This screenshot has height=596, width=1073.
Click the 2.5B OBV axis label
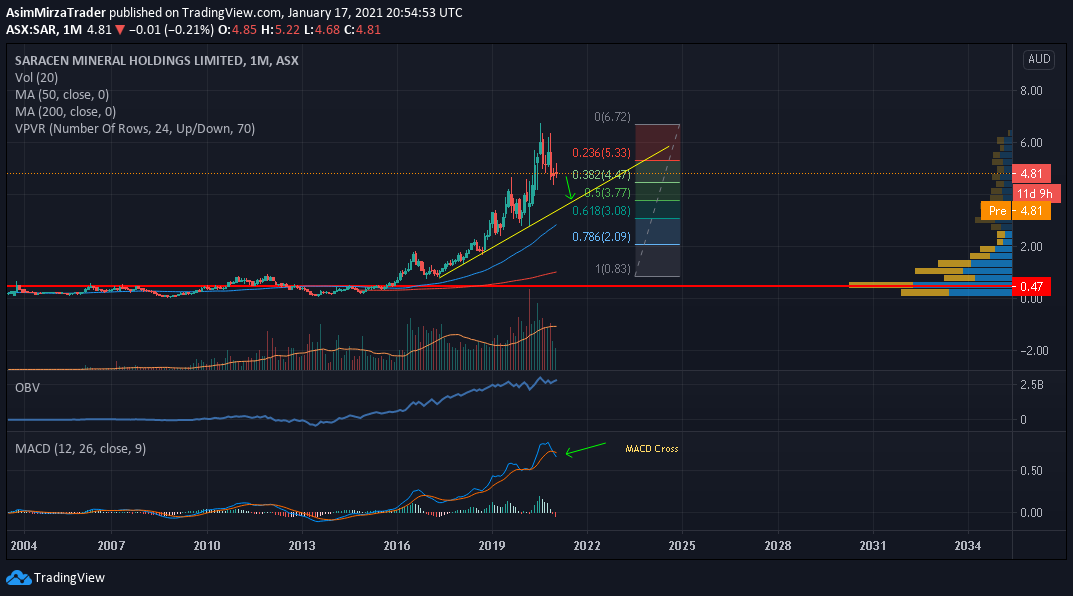(1032, 385)
